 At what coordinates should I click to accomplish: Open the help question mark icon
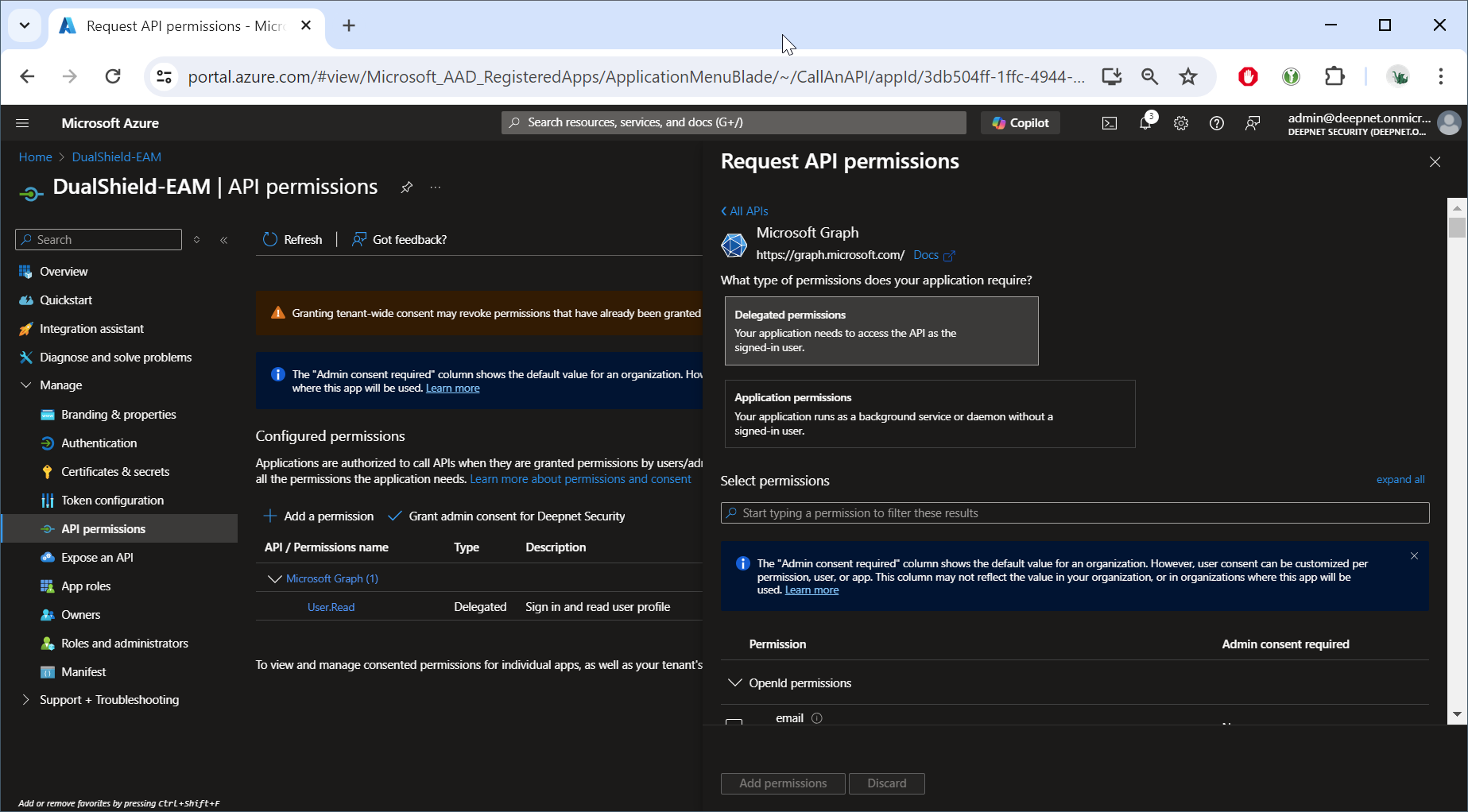[1216, 123]
